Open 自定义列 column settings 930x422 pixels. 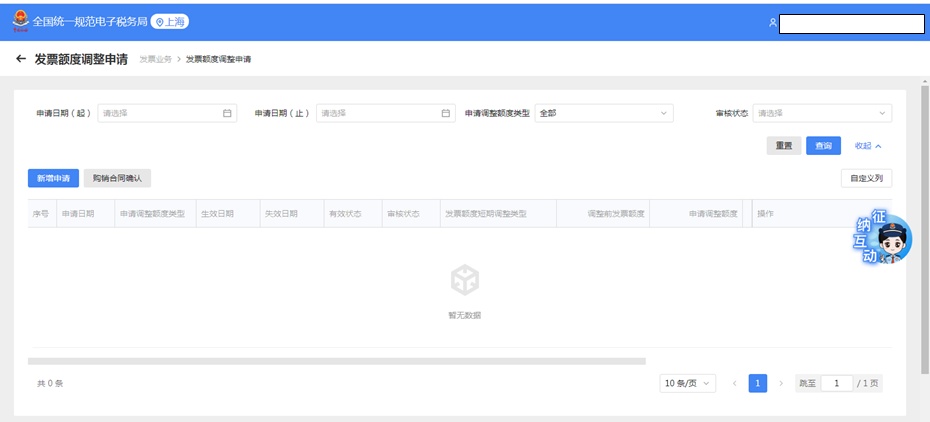click(865, 178)
